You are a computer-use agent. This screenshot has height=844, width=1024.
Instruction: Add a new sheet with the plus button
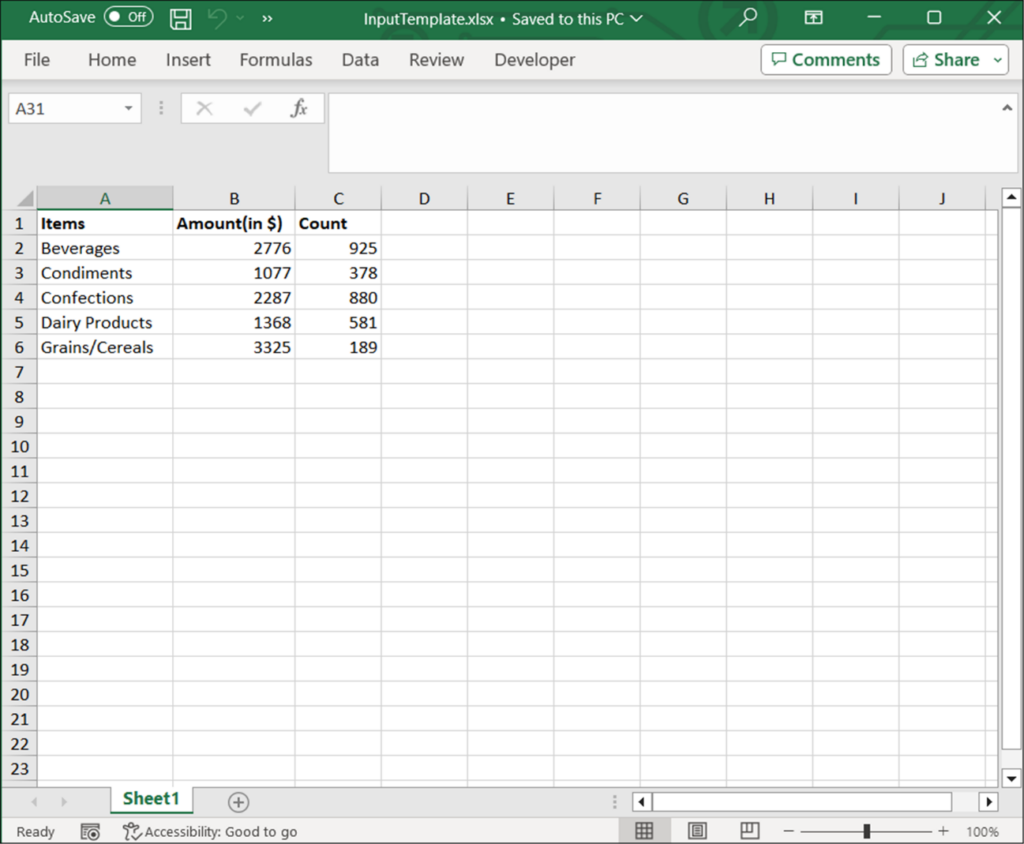pos(237,800)
